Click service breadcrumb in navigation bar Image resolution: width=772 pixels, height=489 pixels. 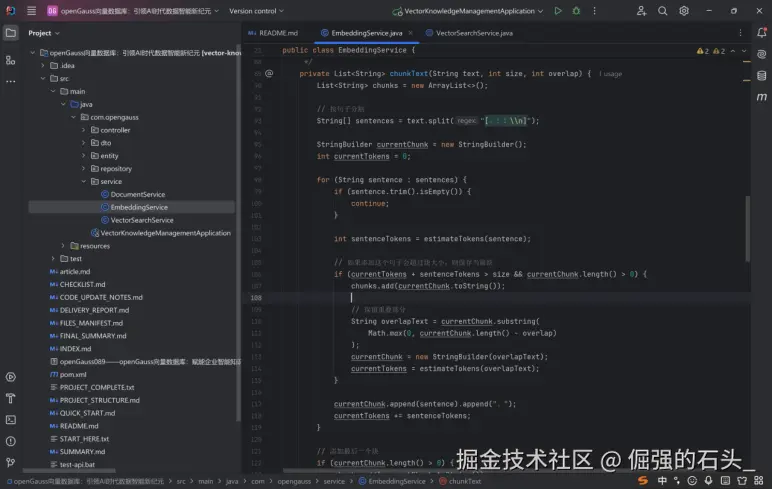click(x=334, y=481)
